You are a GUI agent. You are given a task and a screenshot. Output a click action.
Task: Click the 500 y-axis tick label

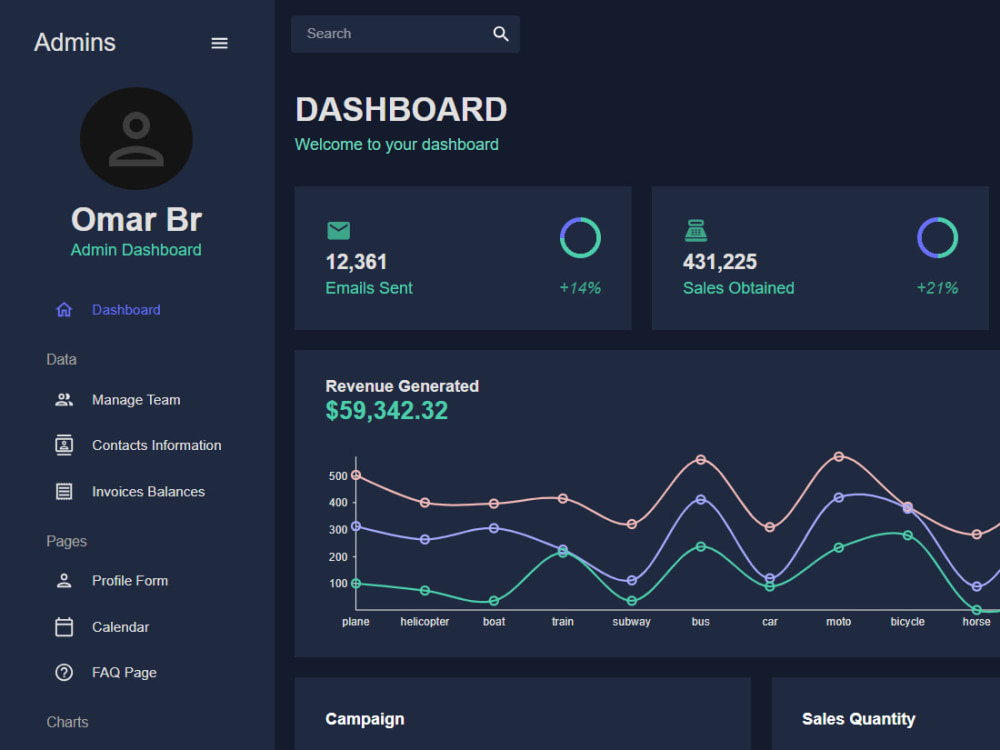(x=338, y=476)
